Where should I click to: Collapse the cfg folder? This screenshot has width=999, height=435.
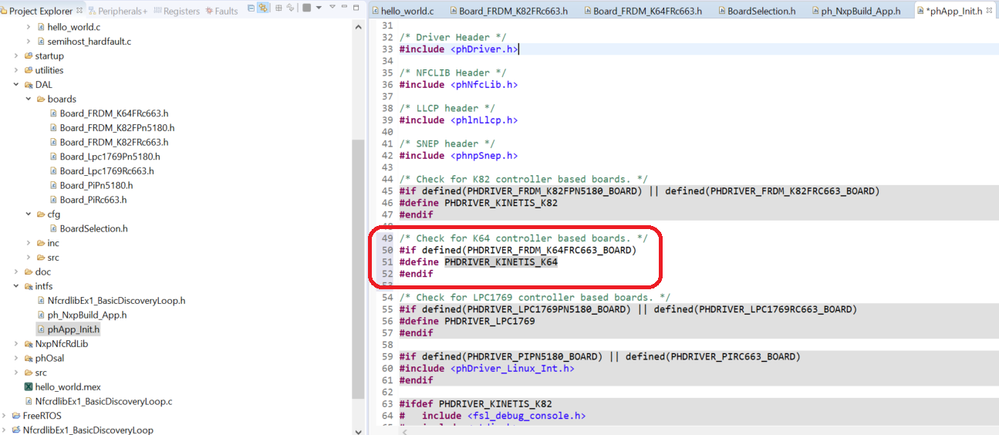[x=29, y=214]
